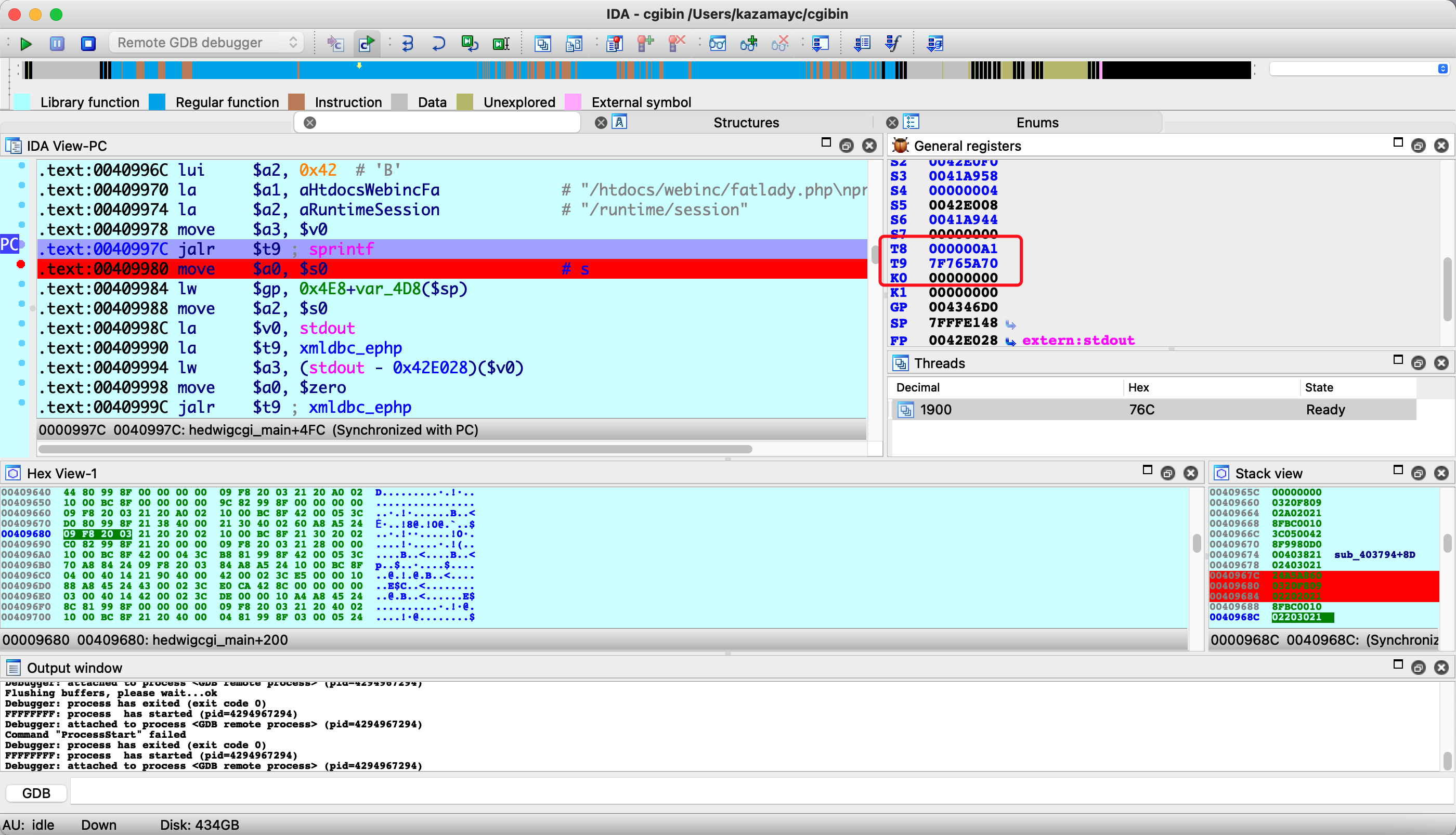
Task: Switch to the Structures tab
Action: 746,123
